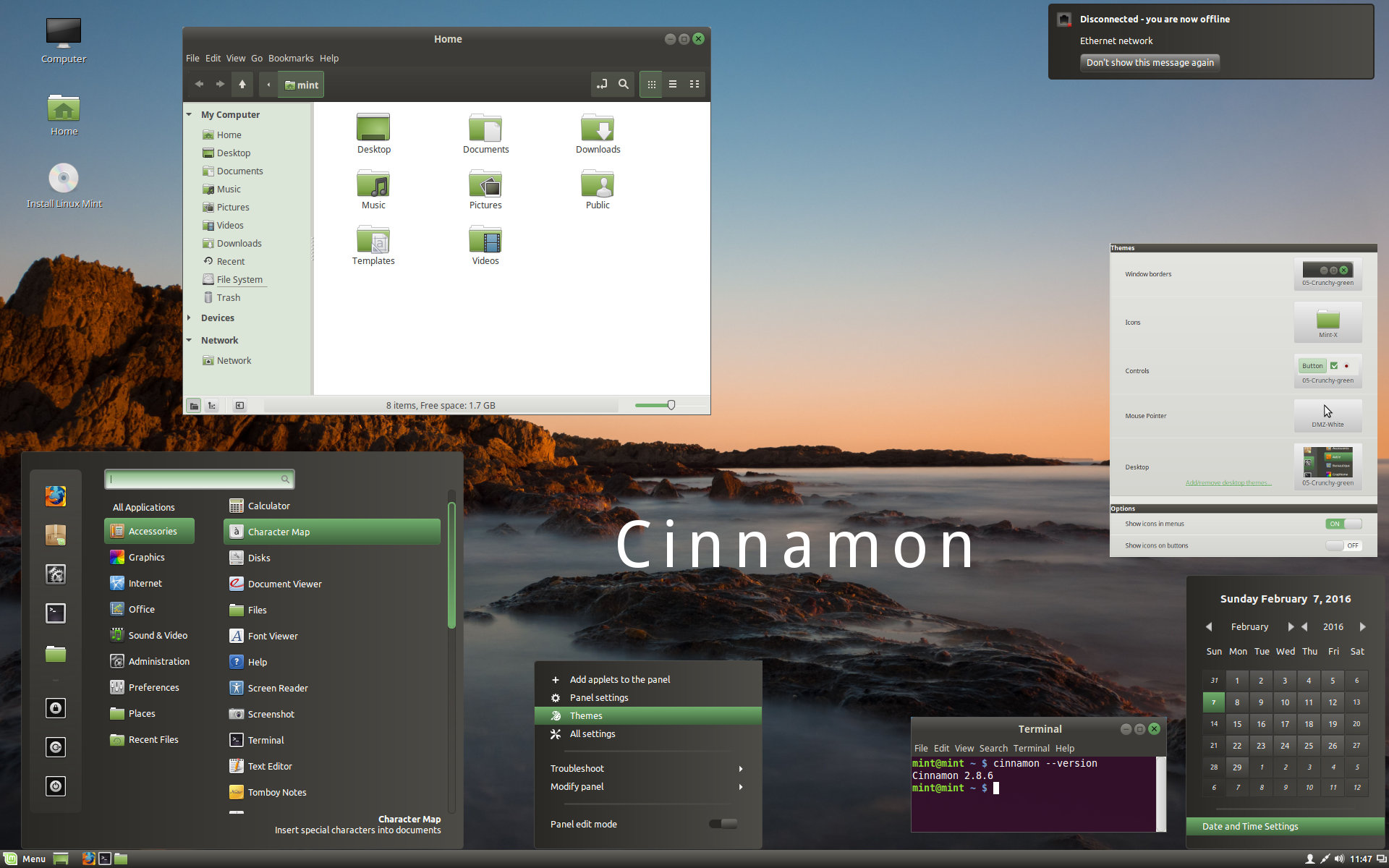This screenshot has height=868, width=1389.
Task: Switch to icon view in file manager
Action: 651,85
